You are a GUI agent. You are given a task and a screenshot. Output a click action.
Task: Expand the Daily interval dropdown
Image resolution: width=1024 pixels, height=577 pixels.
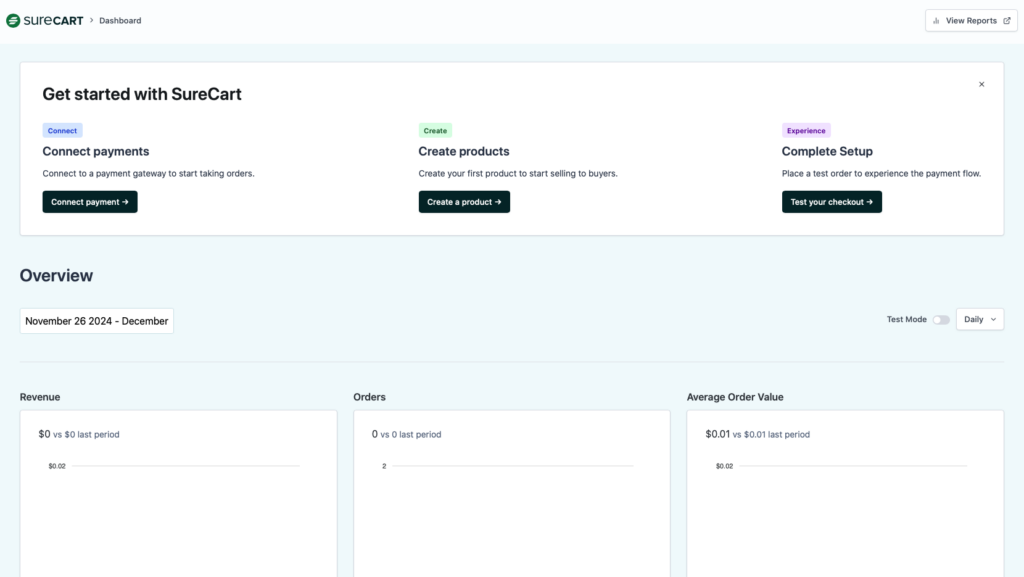pyautogui.click(x=980, y=320)
